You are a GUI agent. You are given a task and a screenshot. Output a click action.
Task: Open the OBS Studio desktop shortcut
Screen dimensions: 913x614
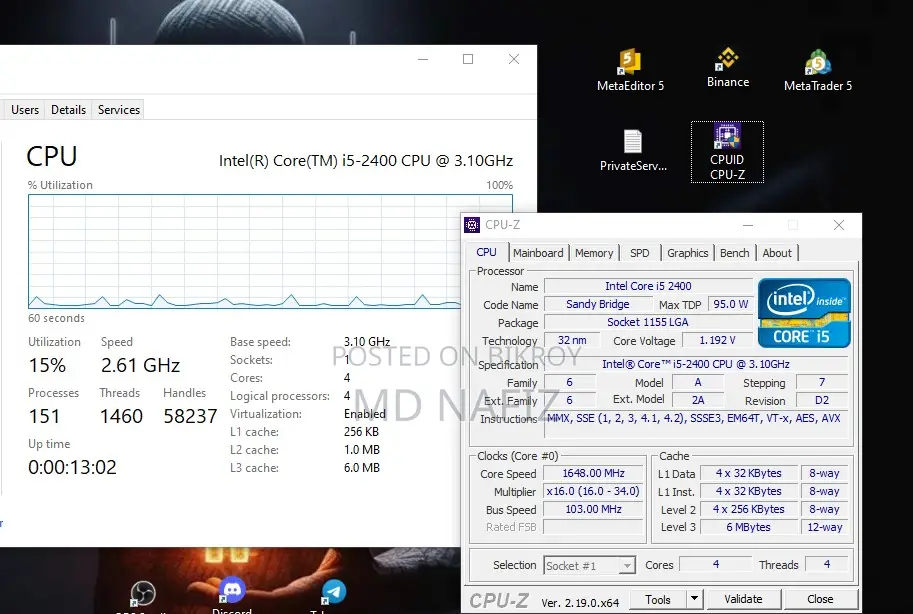pyautogui.click(x=143, y=597)
